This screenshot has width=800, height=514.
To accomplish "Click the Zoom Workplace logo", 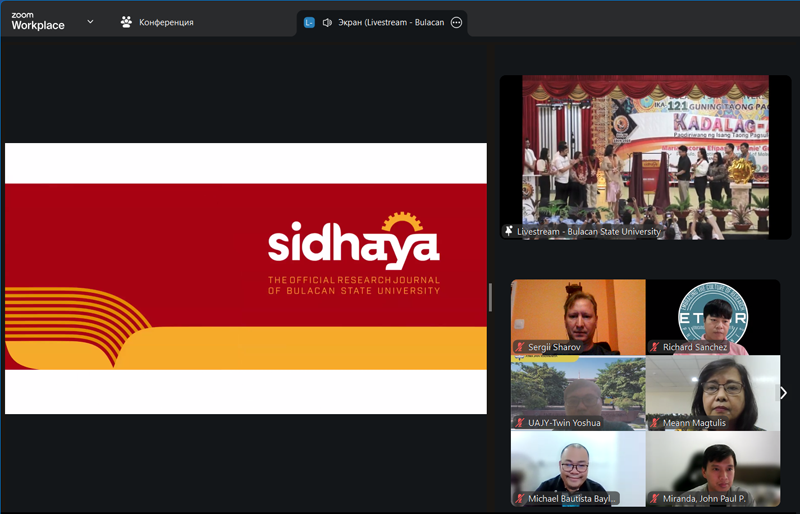I will pos(38,21).
